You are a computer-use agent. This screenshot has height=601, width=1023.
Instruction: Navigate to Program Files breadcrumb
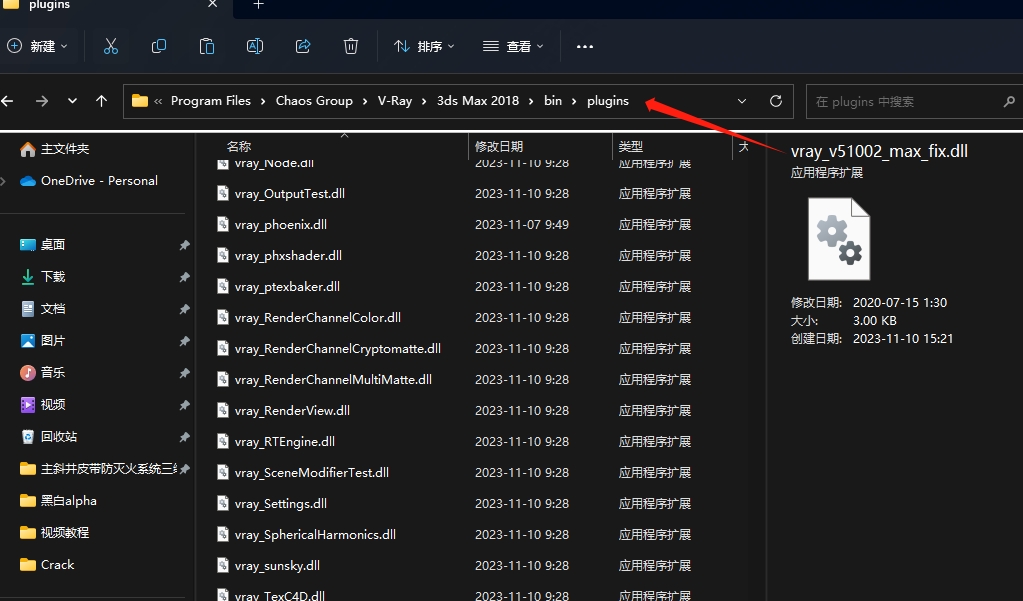[x=211, y=100]
